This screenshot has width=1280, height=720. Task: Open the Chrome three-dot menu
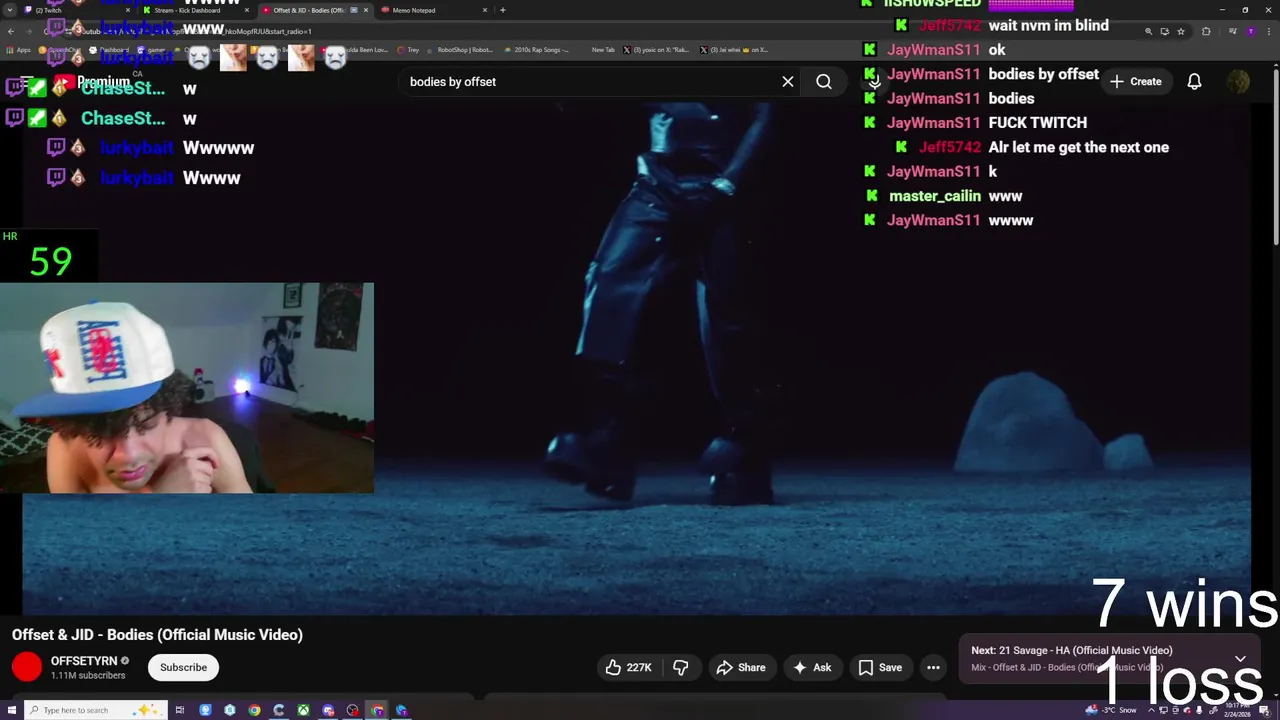(x=1269, y=31)
